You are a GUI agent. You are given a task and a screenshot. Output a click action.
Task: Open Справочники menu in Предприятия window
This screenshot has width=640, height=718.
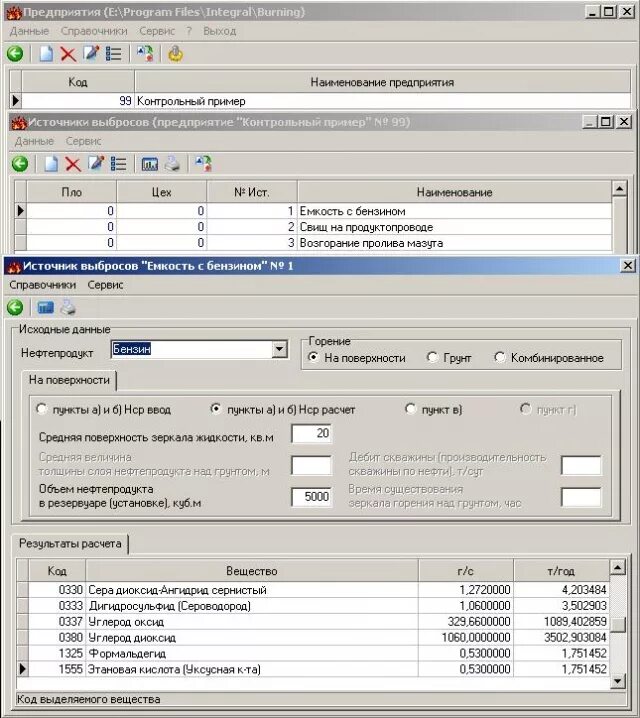point(94,31)
